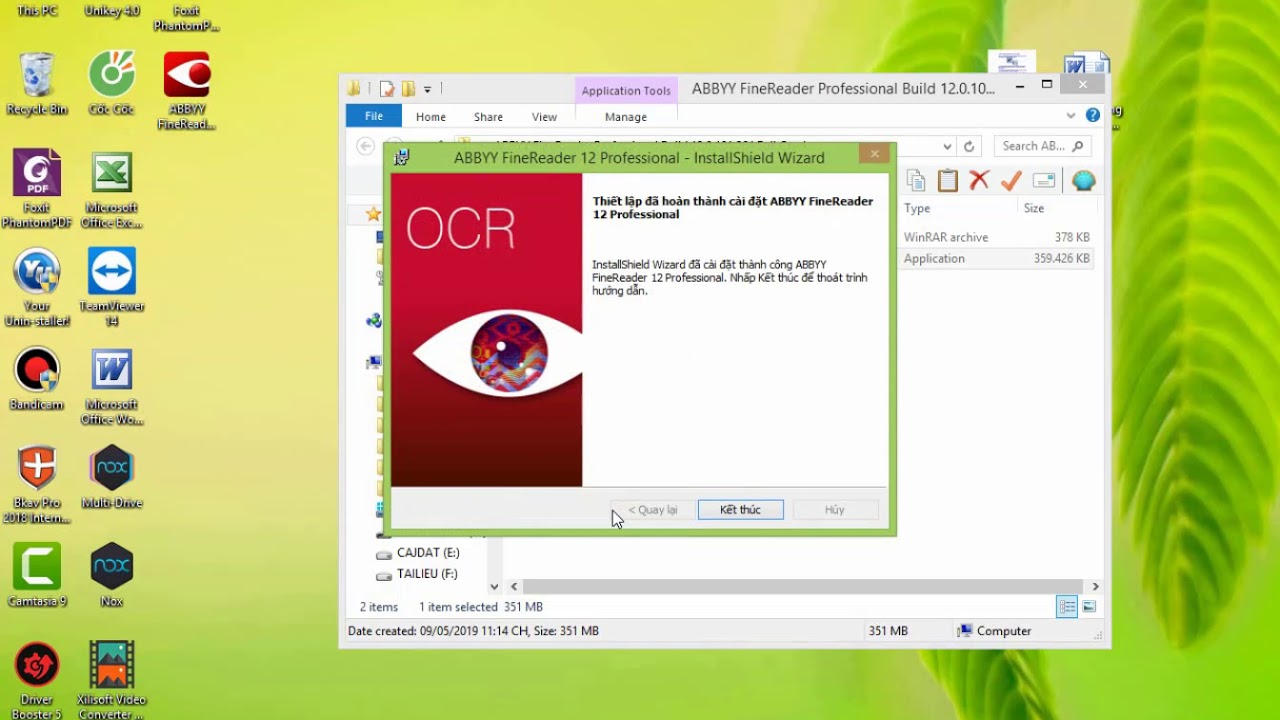Image resolution: width=1280 pixels, height=720 pixels.
Task: Click the blue shell globe icon
Action: (x=1084, y=180)
